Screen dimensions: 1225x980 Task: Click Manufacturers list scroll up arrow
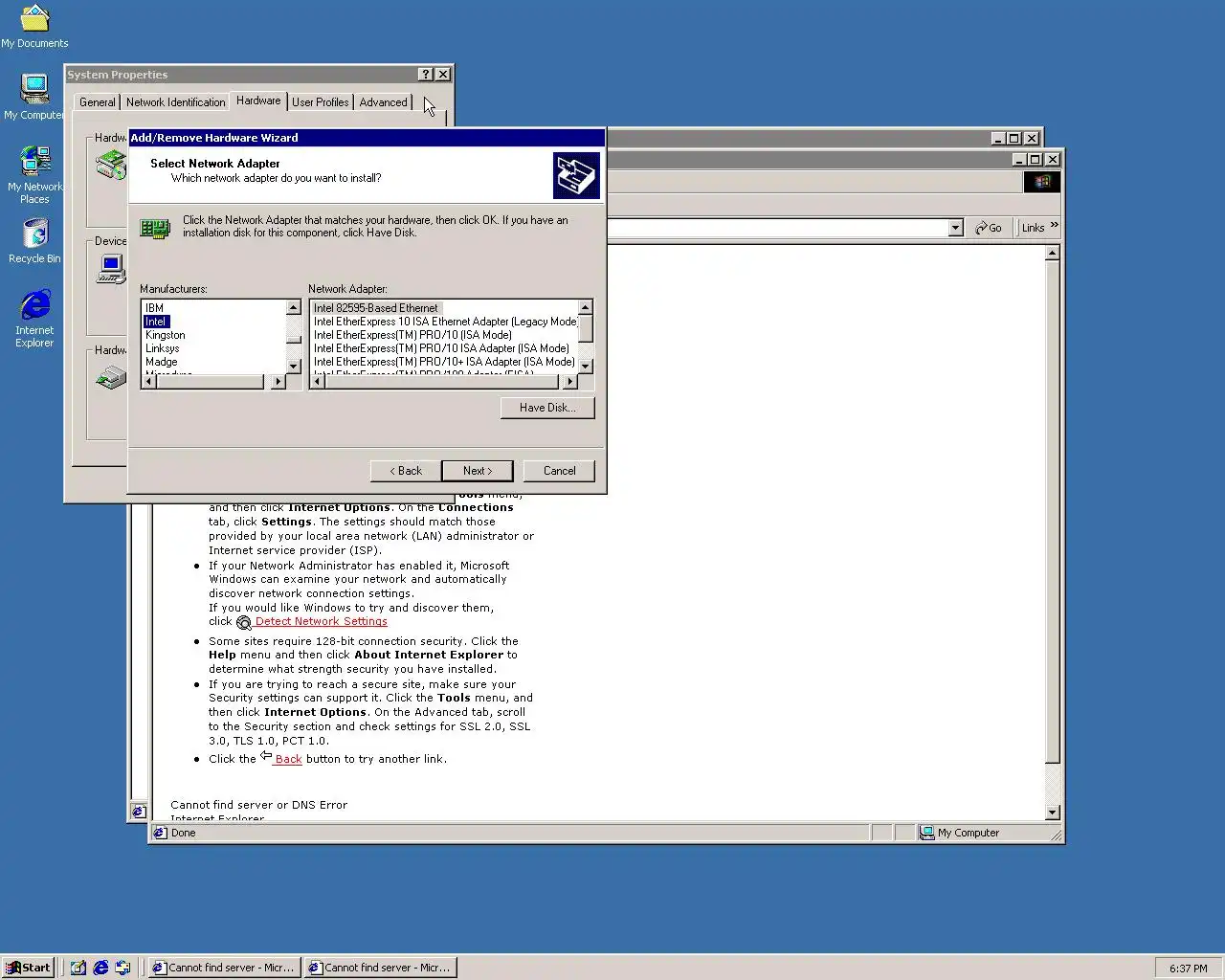294,307
